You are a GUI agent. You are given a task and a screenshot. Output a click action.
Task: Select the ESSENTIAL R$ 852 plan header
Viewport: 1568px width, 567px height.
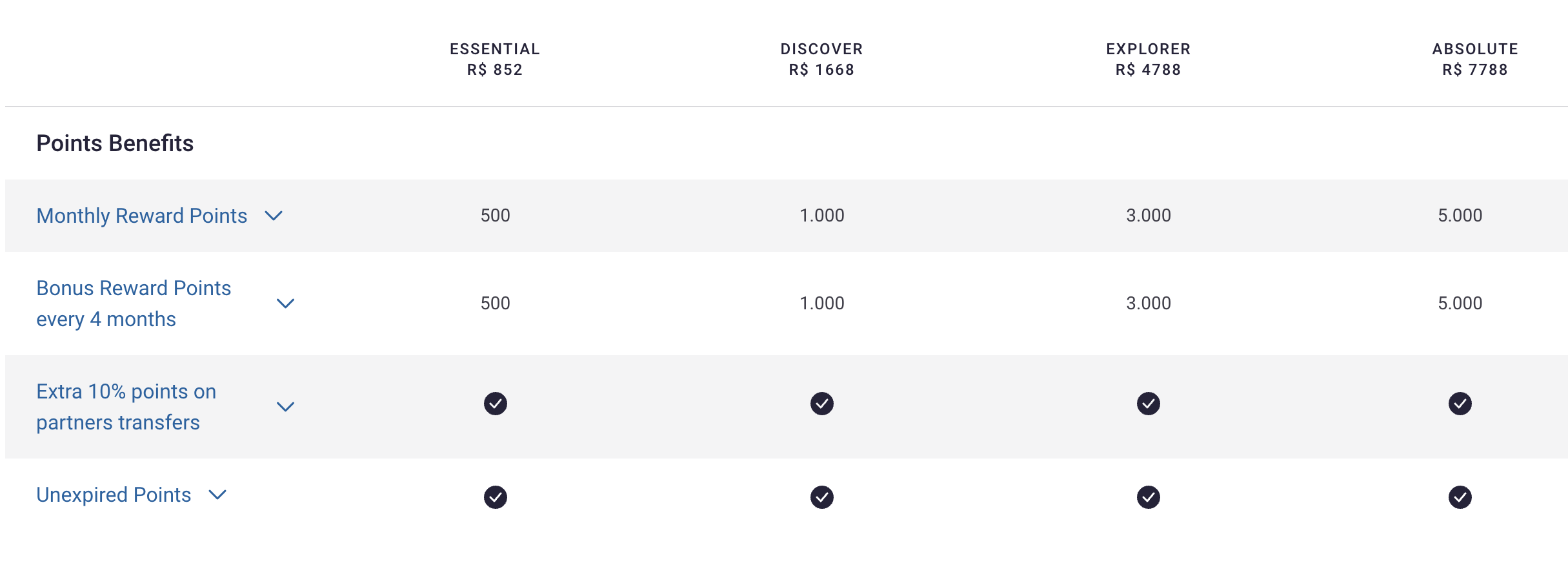[495, 59]
